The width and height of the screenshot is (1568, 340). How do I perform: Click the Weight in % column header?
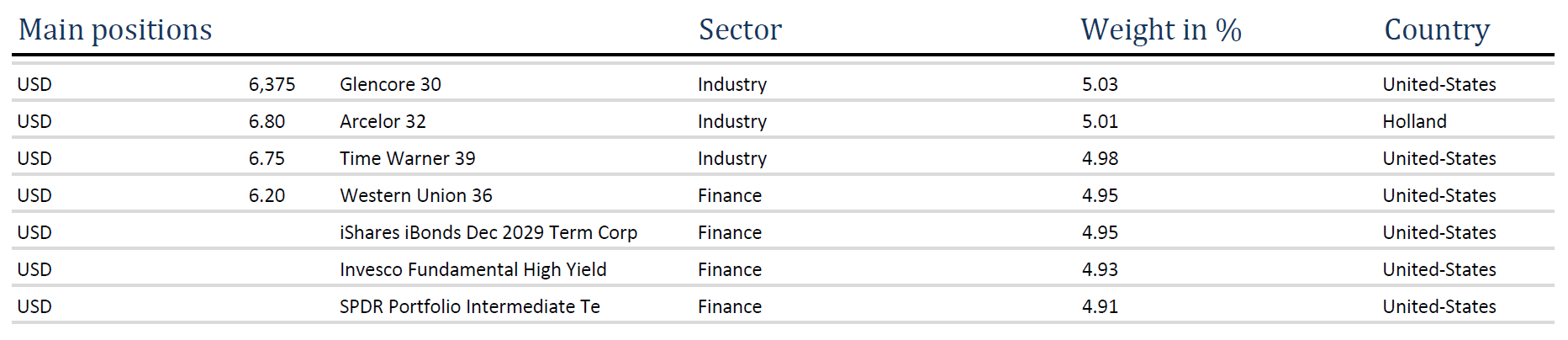point(1161,29)
